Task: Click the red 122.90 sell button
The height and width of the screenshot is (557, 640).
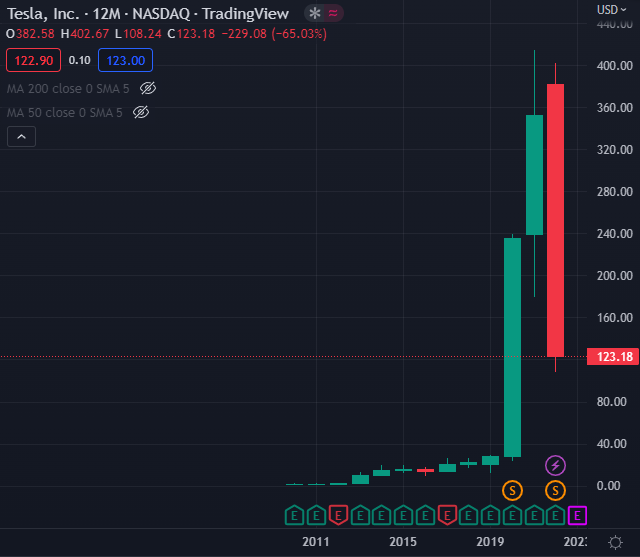Action: click(33, 60)
